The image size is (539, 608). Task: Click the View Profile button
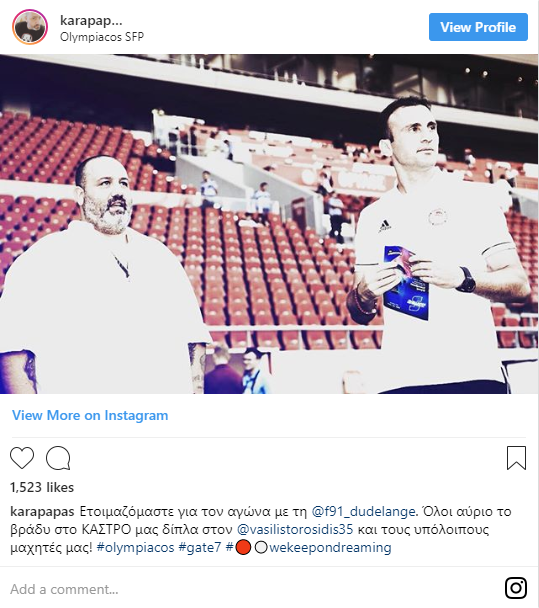click(x=478, y=27)
